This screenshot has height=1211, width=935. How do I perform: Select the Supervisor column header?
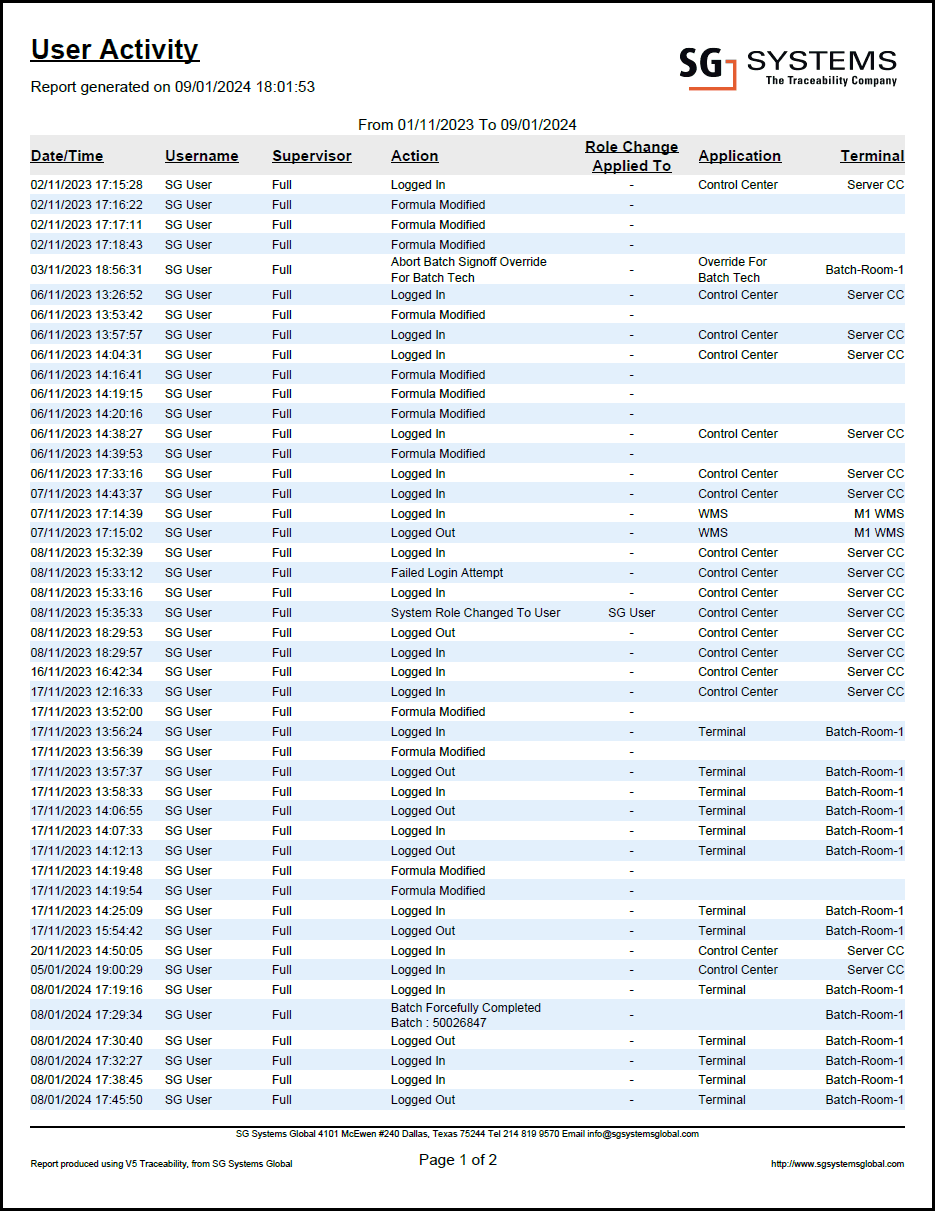click(x=311, y=156)
